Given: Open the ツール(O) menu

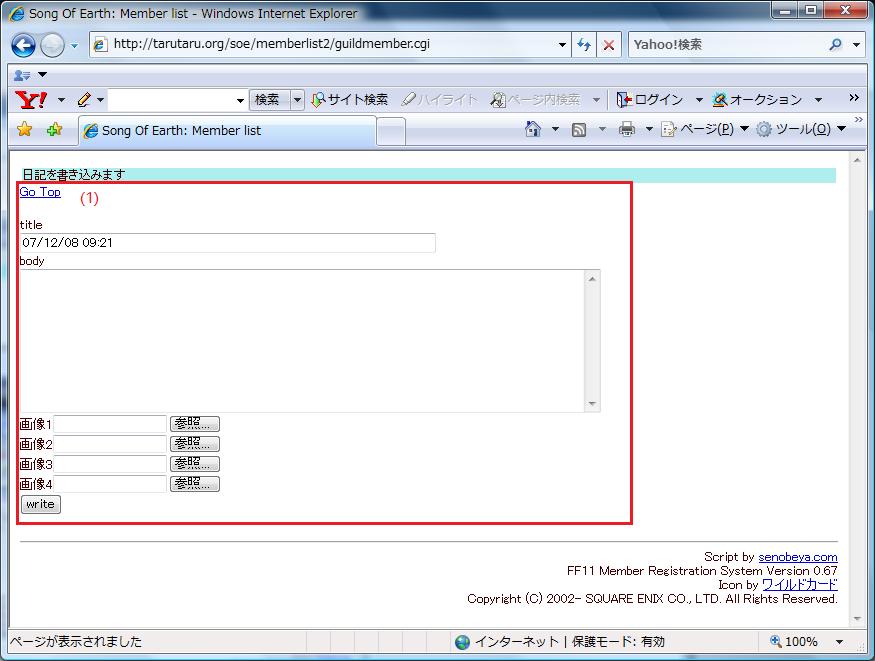Looking at the screenshot, I should point(794,129).
